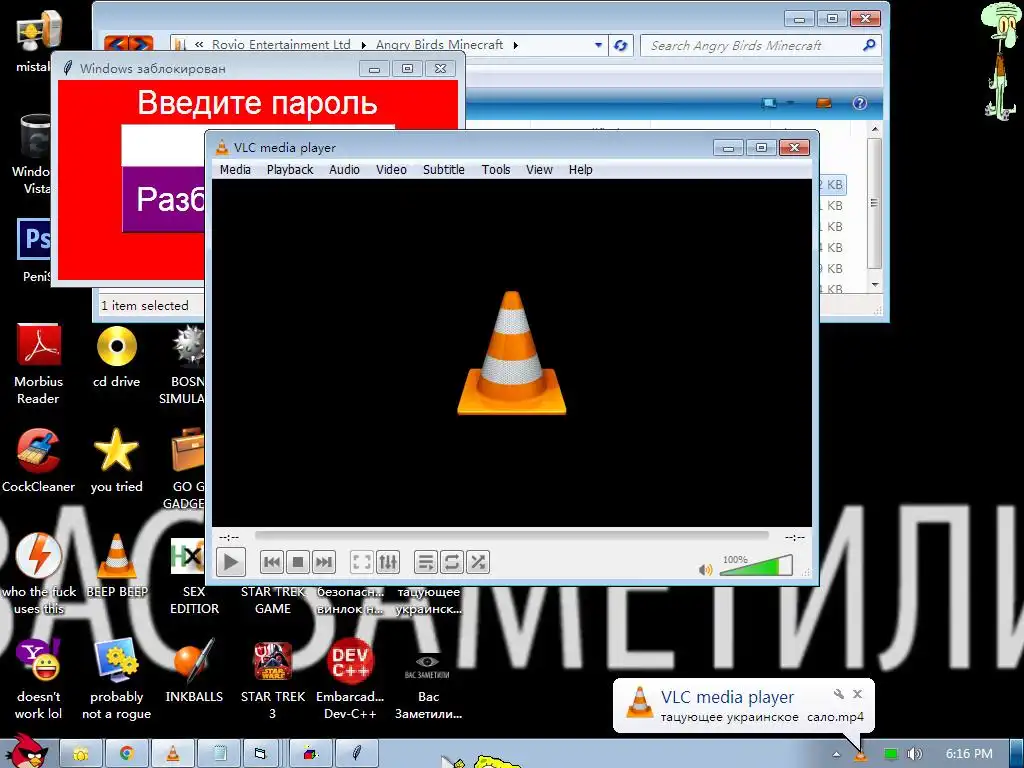Click VLC previous media button
1024x768 pixels.
pos(272,562)
